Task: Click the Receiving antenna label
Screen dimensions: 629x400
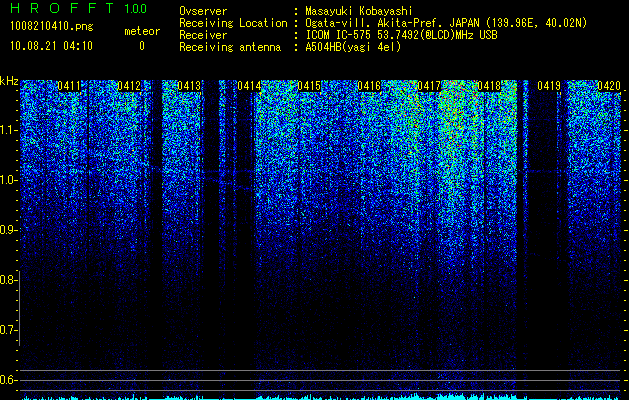Action: coord(230,47)
